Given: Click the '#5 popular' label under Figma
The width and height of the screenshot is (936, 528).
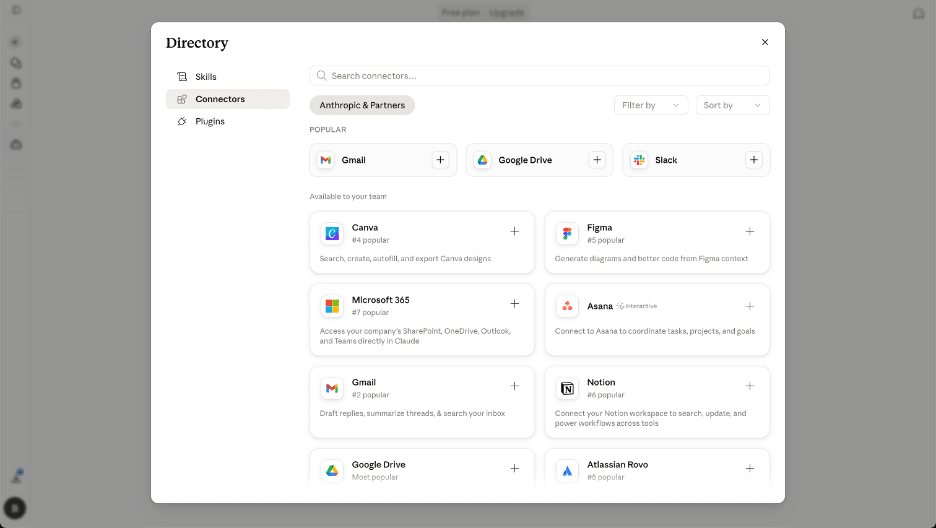Looking at the screenshot, I should click(605, 240).
